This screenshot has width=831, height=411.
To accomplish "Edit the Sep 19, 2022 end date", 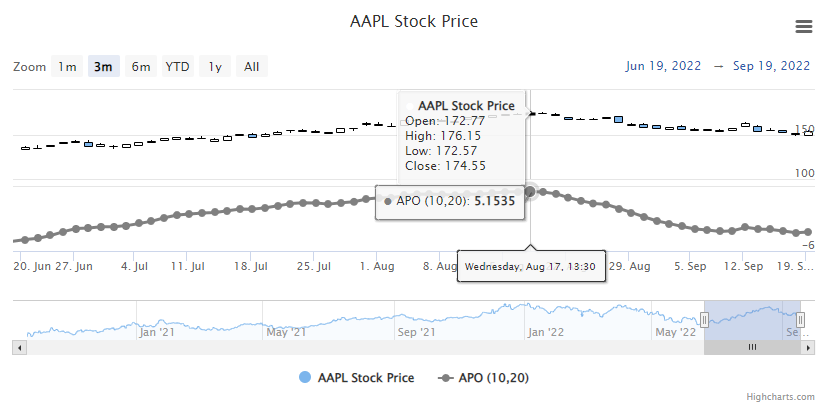I will (773, 67).
